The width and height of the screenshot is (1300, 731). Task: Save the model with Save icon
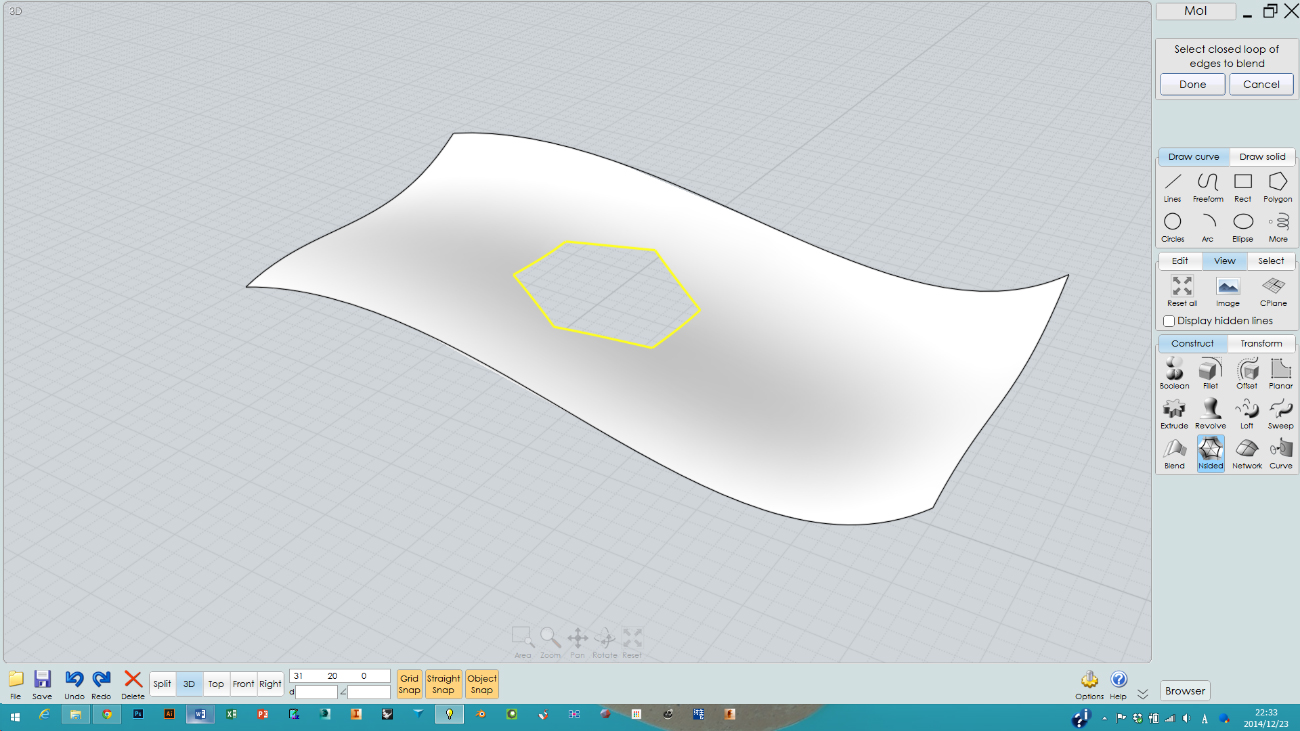(42, 684)
